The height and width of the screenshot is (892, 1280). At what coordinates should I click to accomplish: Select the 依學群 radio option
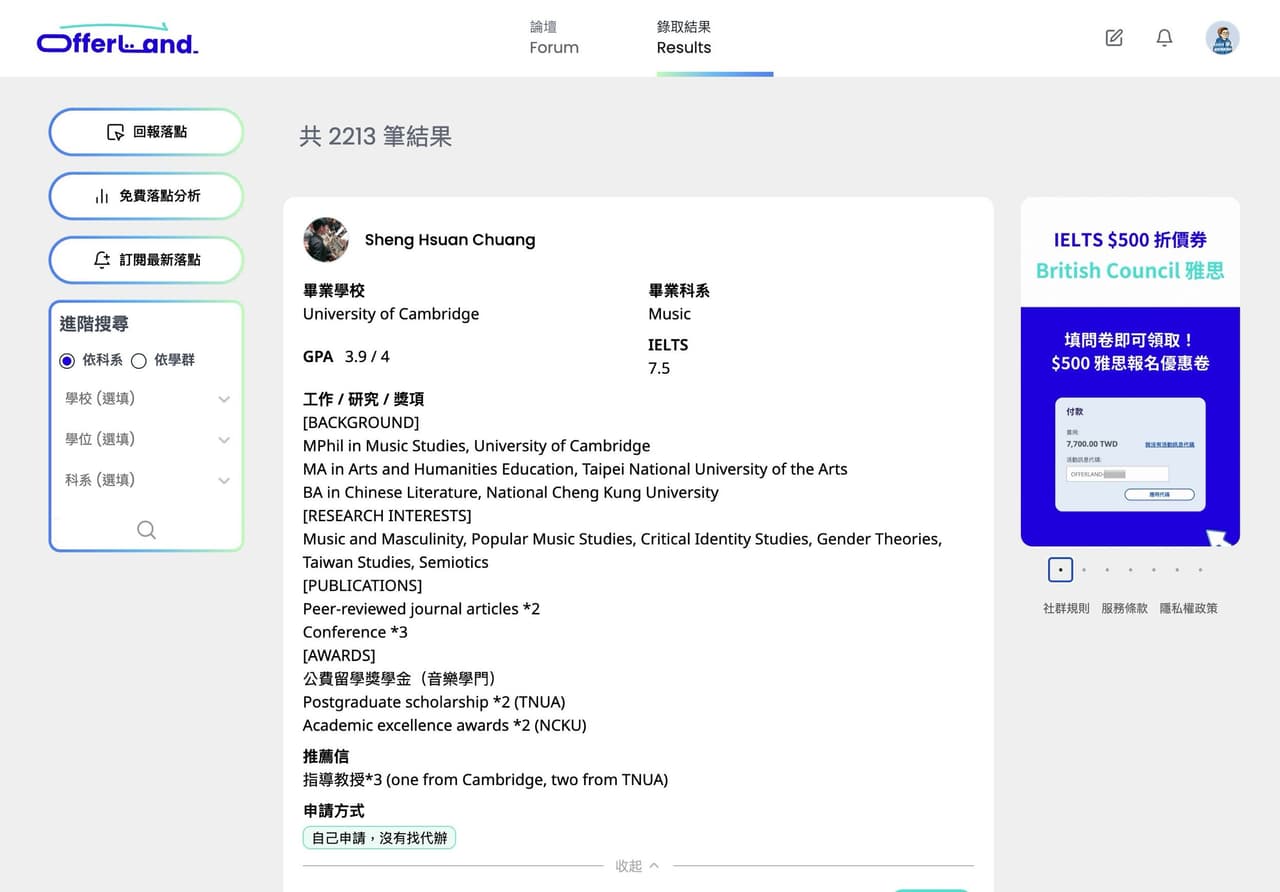139,361
